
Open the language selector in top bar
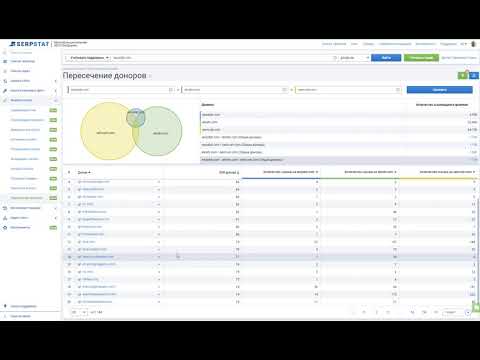[x=464, y=44]
